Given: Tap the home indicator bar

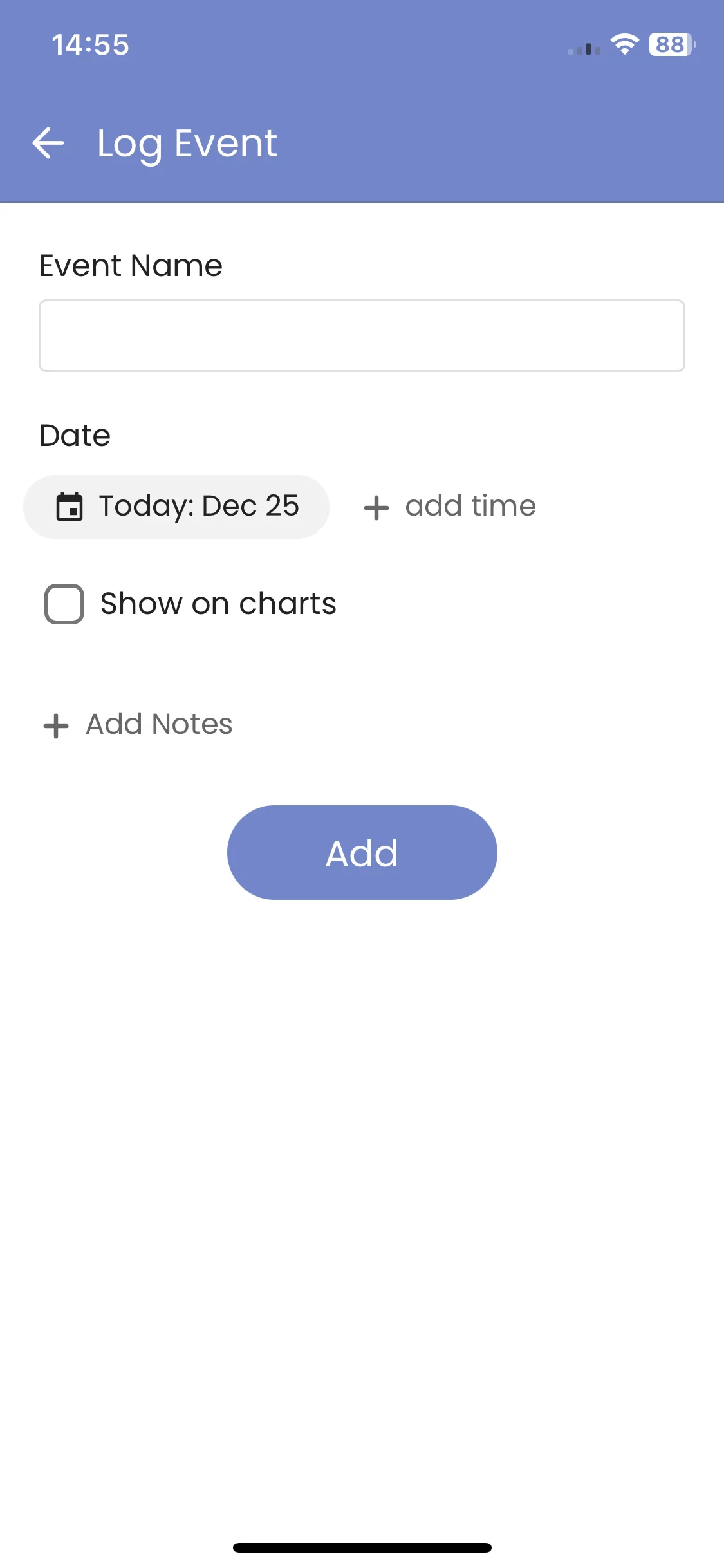Looking at the screenshot, I should point(362,1547).
